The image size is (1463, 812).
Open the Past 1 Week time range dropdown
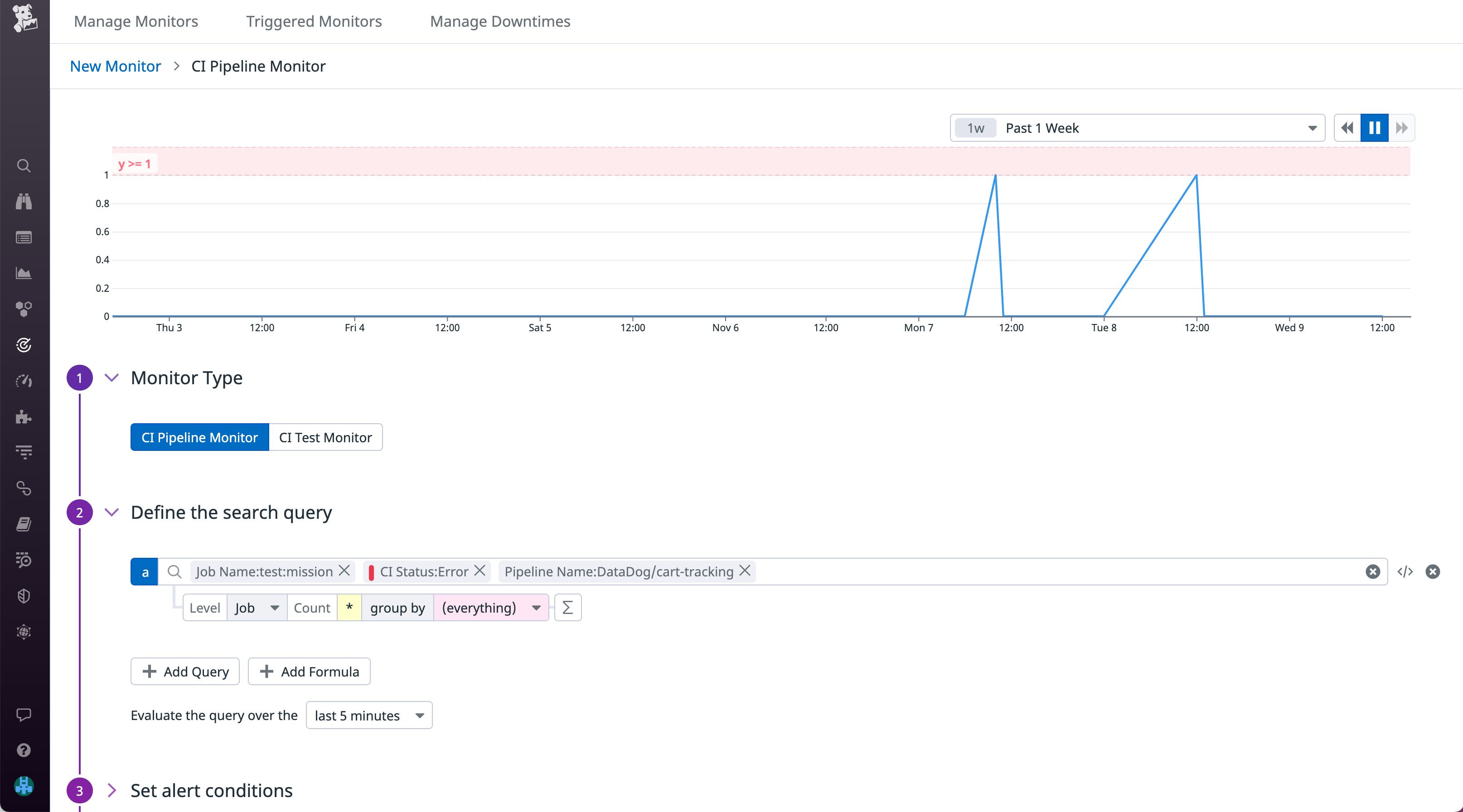pos(1136,128)
